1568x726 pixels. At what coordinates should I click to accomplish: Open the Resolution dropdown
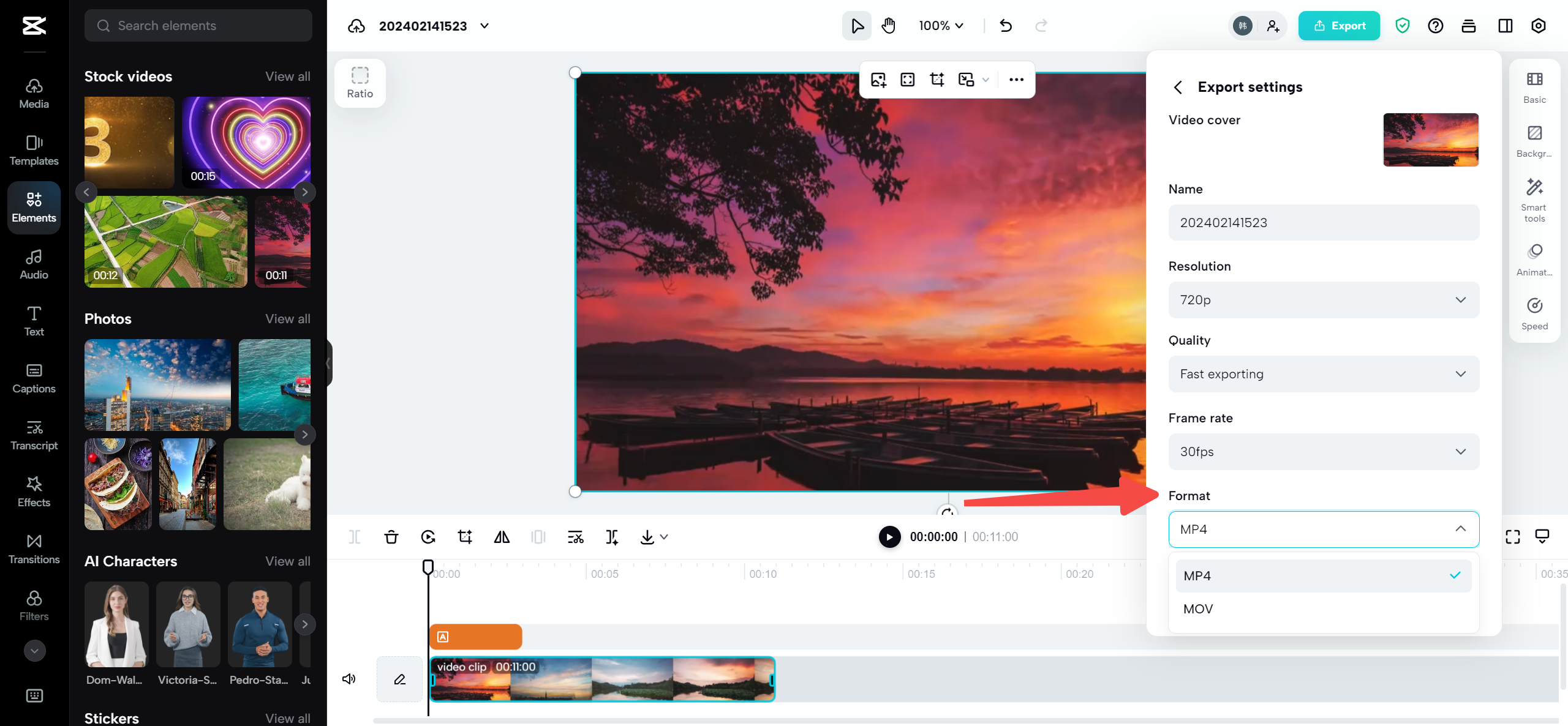(x=1323, y=300)
